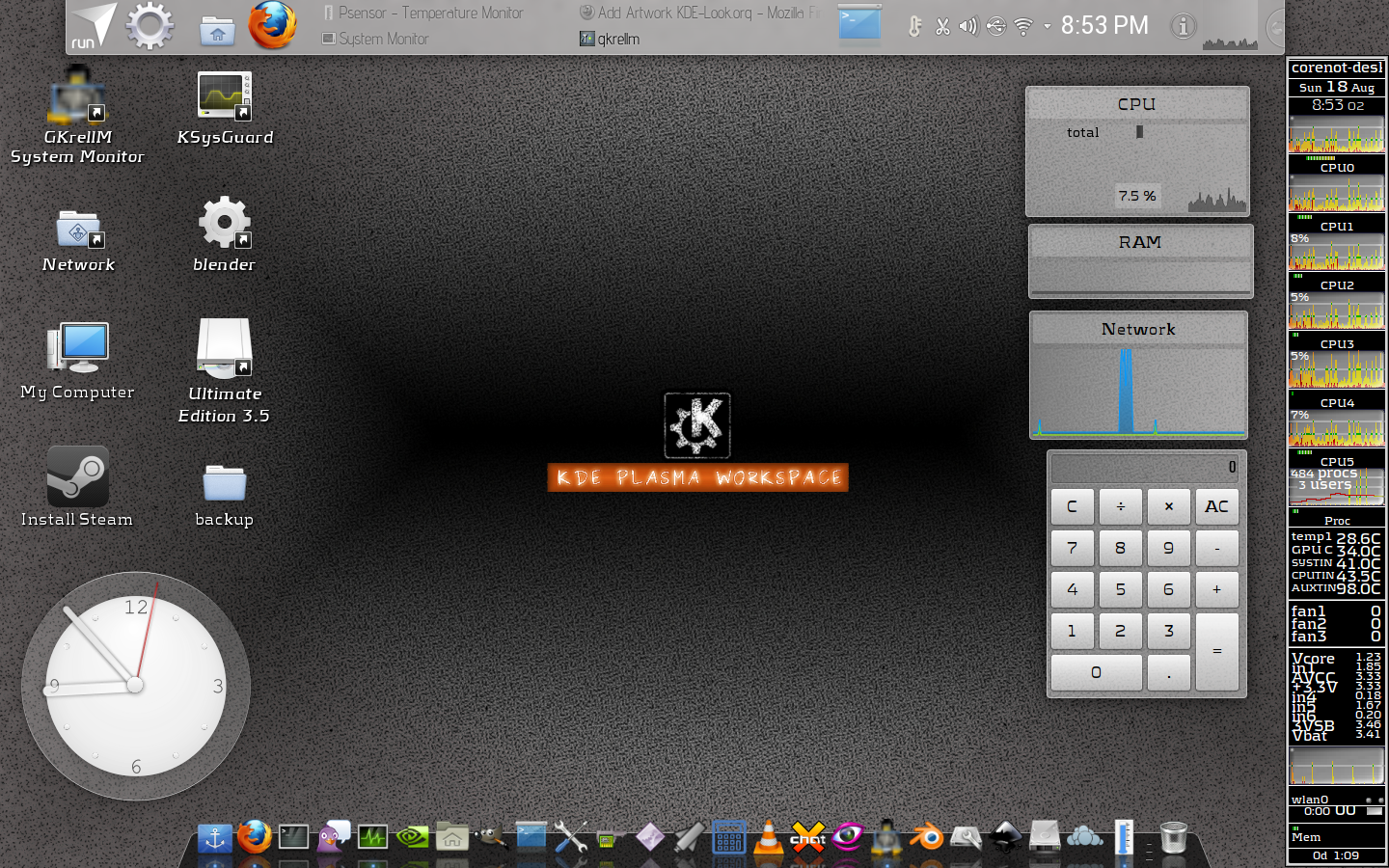Screen dimensions: 1389x868
Task: Click the CPU monitor widget
Action: click(x=1137, y=151)
